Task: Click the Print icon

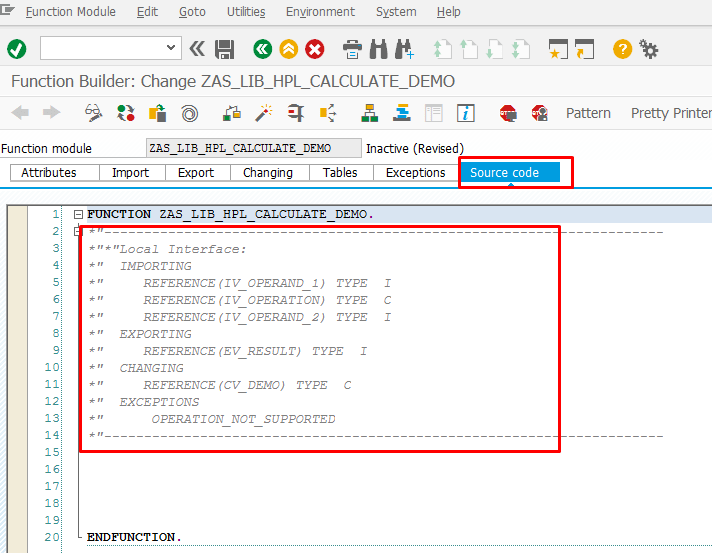Action: point(352,49)
